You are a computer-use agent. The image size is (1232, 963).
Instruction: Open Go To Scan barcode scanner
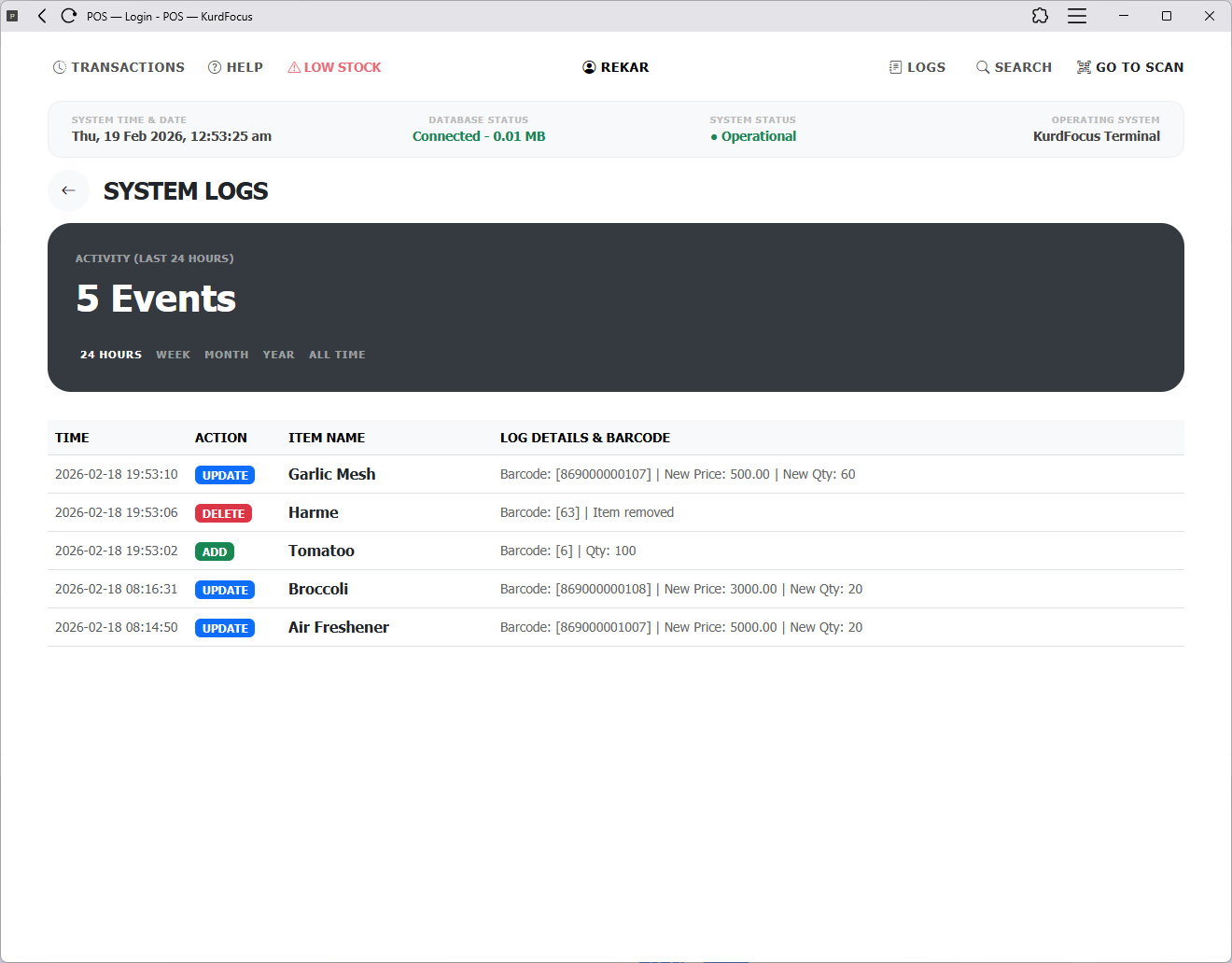[x=1130, y=67]
